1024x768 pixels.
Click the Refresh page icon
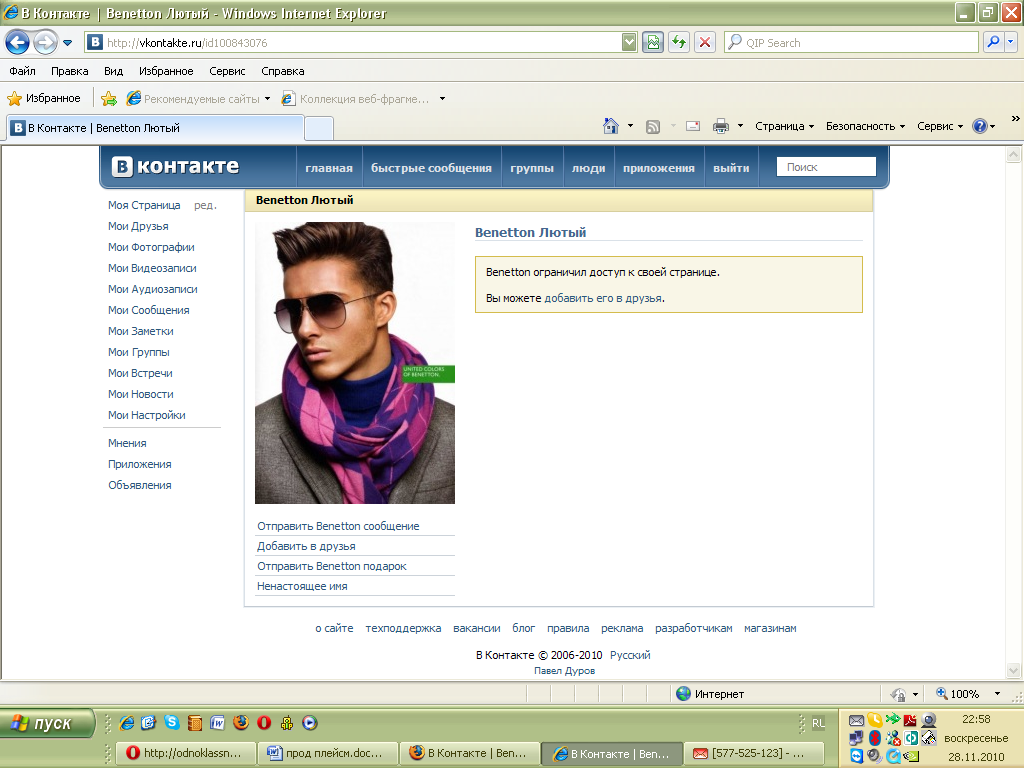click(x=679, y=42)
